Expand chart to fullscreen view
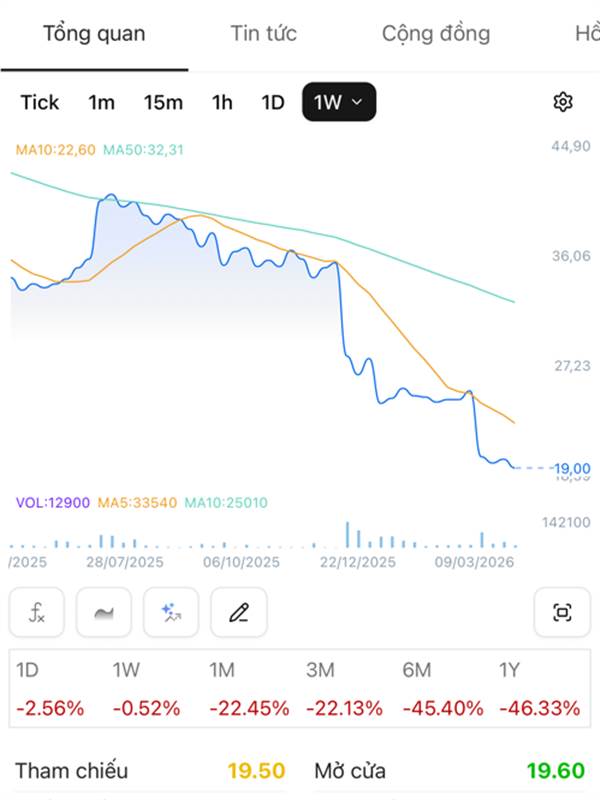 [562, 613]
